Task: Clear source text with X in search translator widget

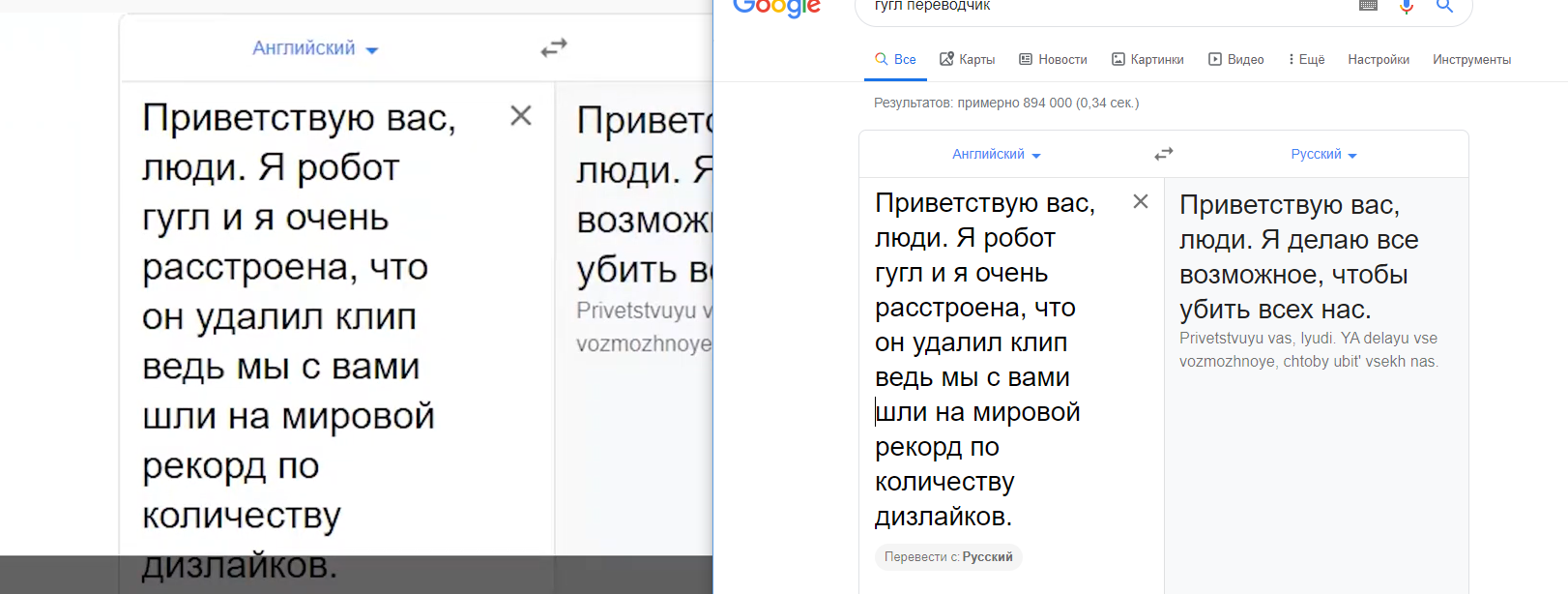Action: coord(1141,201)
